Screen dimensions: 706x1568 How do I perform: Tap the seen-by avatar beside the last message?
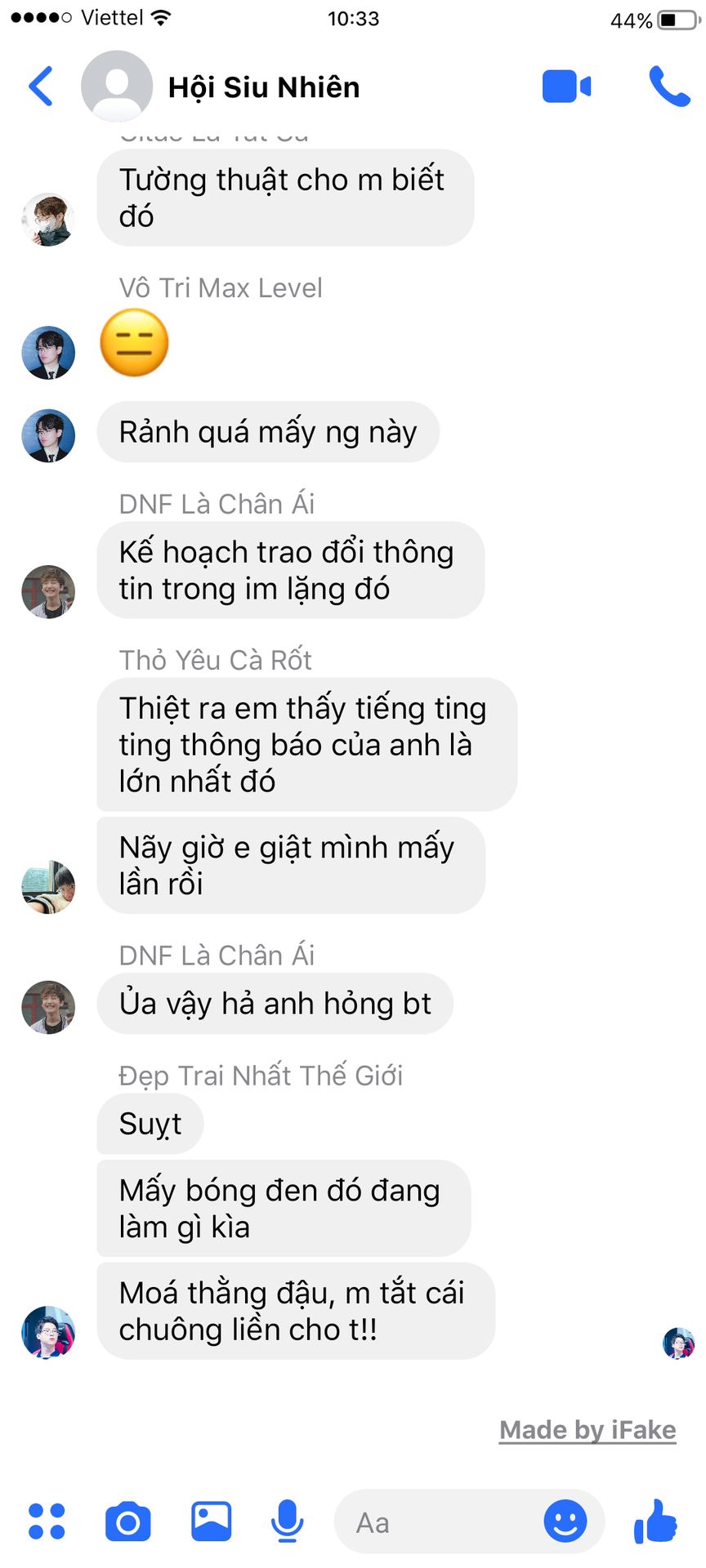click(678, 1343)
